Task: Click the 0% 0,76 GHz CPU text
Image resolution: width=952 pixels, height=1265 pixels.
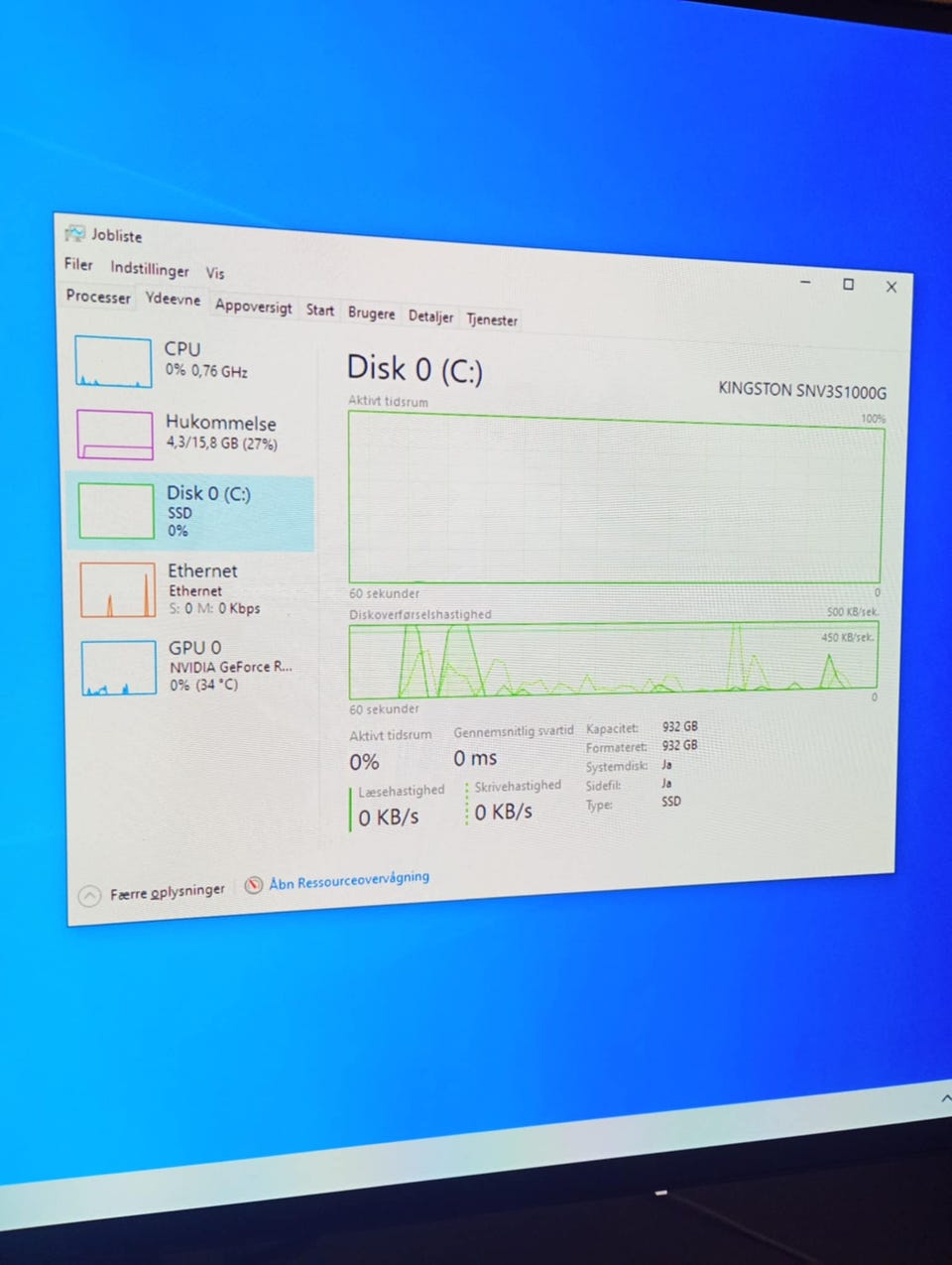Action: (206, 370)
